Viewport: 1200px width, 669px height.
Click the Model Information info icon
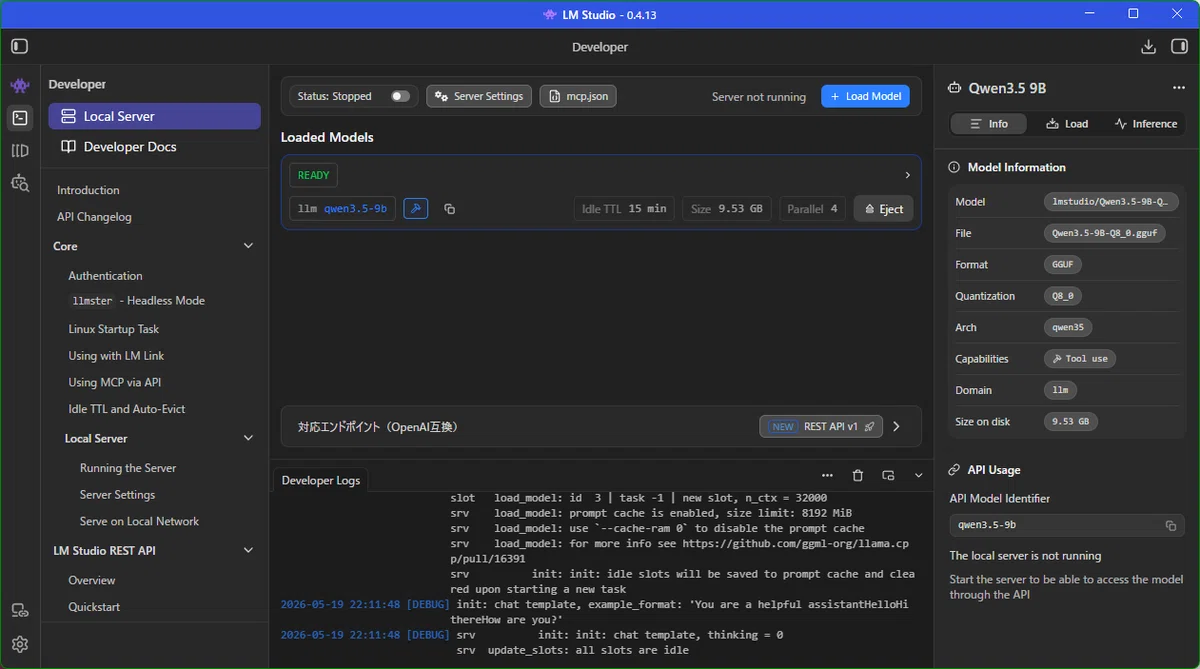(x=955, y=167)
